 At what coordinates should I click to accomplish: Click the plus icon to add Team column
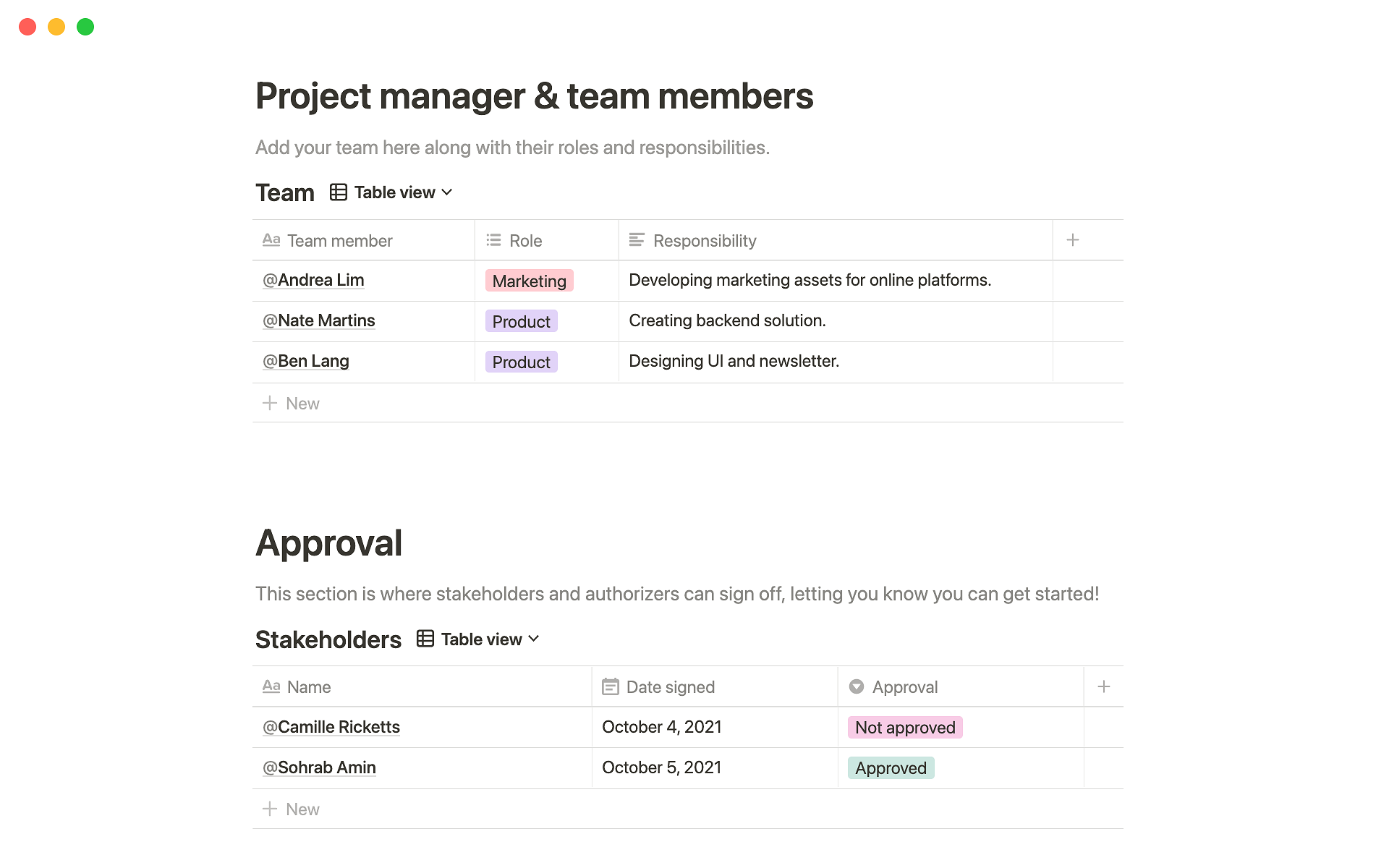point(1073,240)
